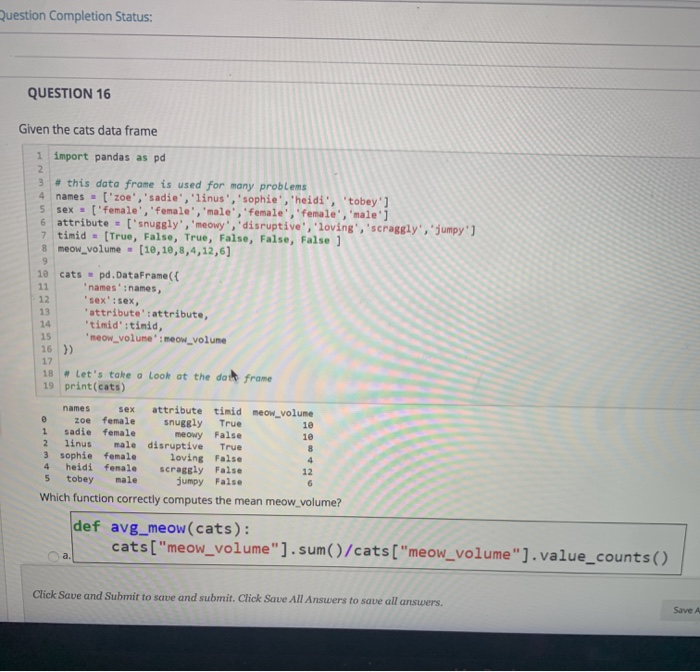Image resolution: width=700 pixels, height=672 pixels.
Task: Click the print(cats) code line
Action: [95, 387]
